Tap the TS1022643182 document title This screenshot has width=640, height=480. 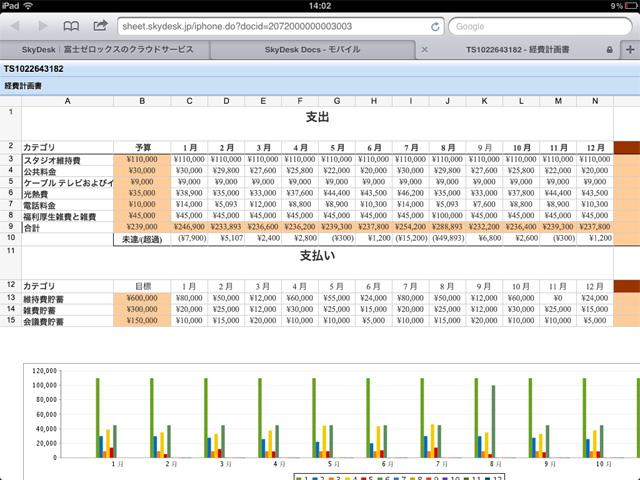pos(33,69)
